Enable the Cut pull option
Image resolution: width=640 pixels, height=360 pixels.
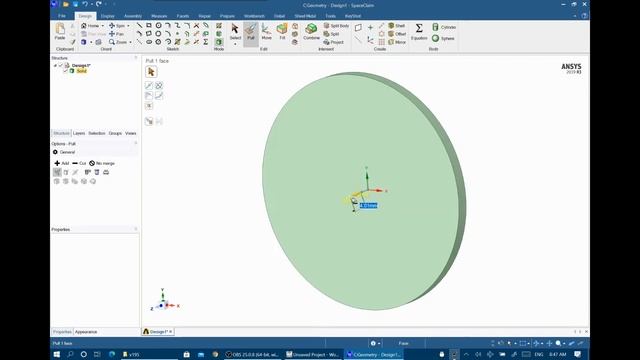click(79, 163)
